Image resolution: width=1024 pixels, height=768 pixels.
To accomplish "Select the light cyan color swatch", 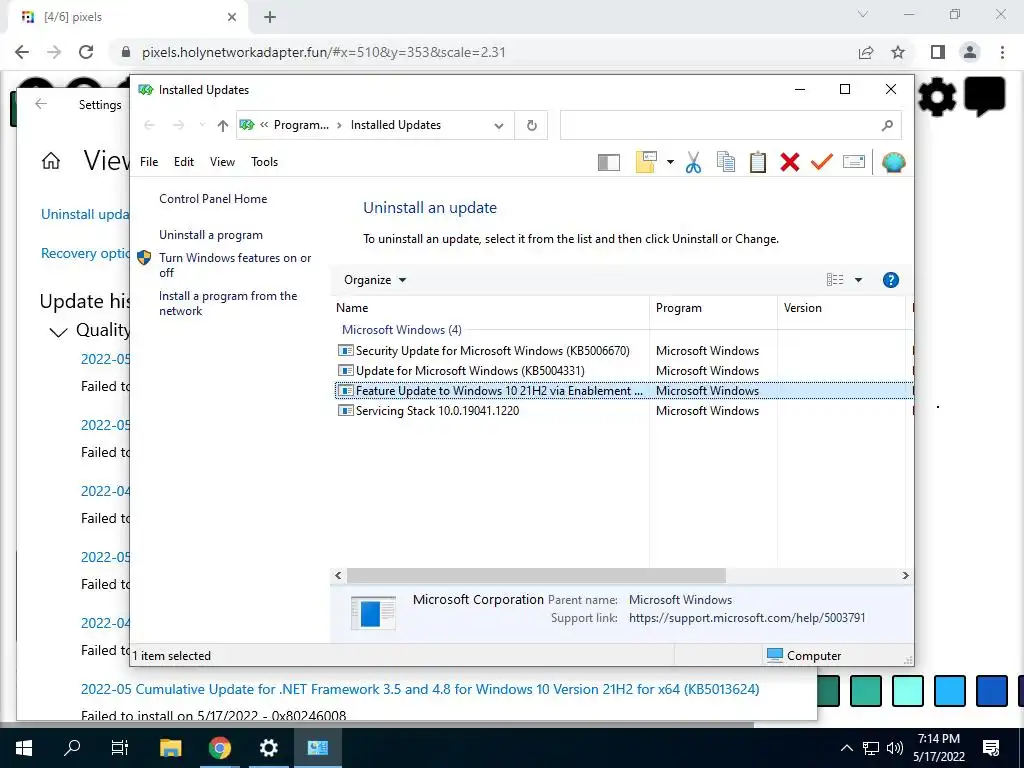I will (908, 692).
